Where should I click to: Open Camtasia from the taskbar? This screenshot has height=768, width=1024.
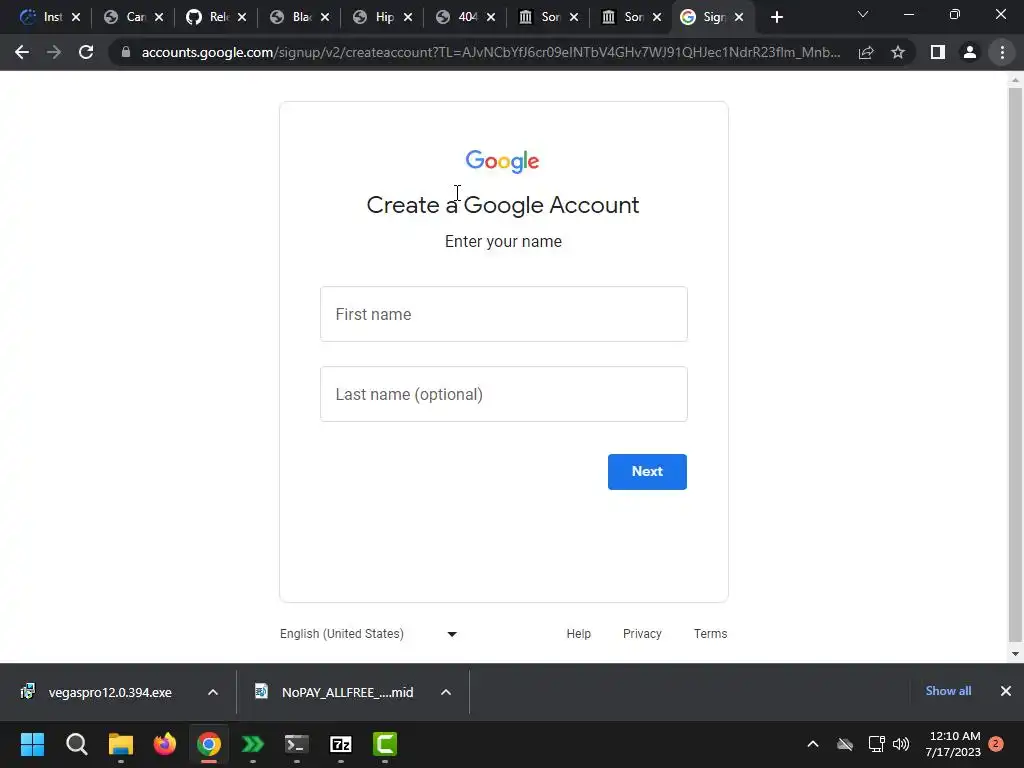385,744
